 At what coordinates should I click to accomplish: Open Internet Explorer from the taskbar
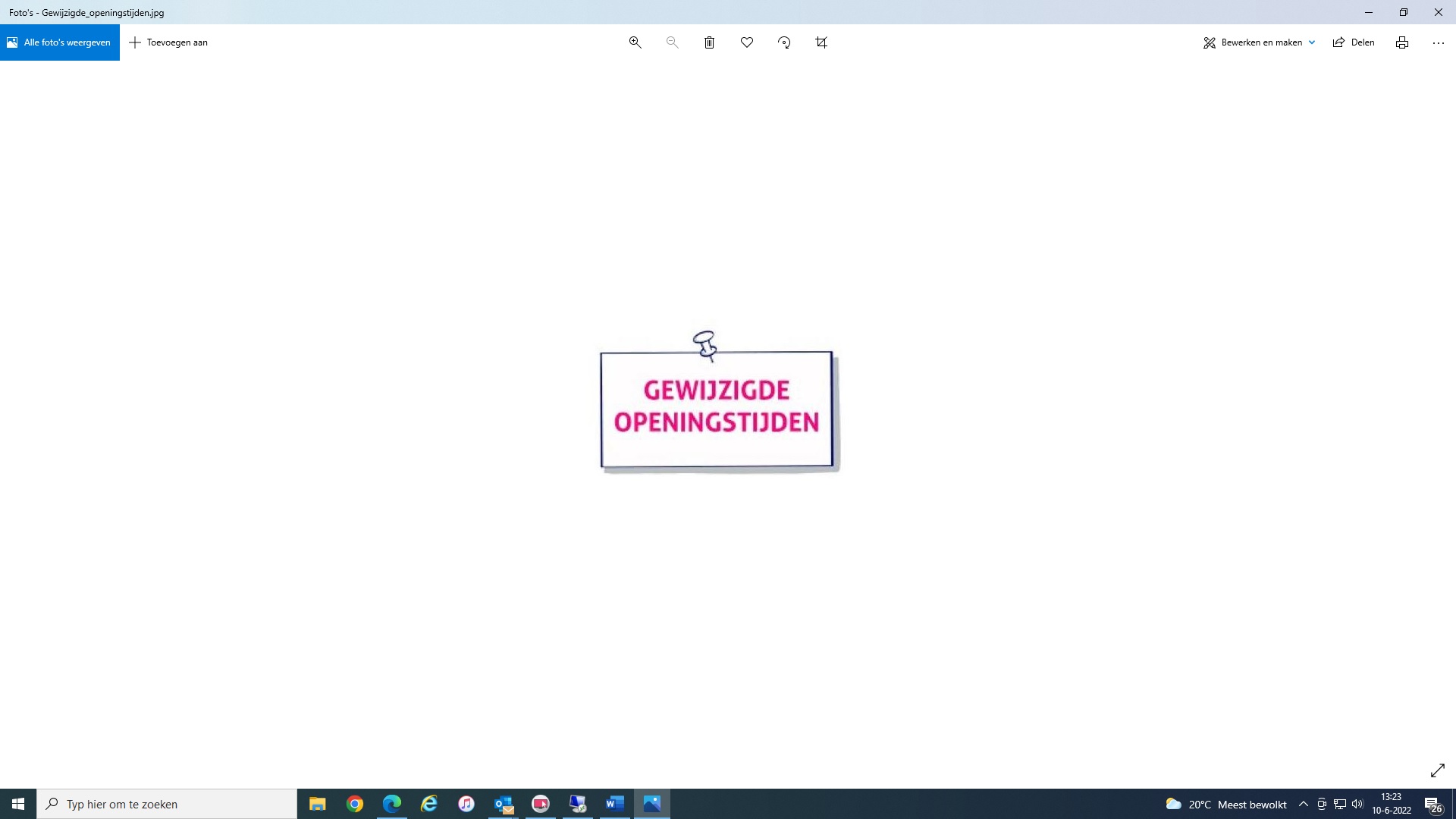point(429,804)
